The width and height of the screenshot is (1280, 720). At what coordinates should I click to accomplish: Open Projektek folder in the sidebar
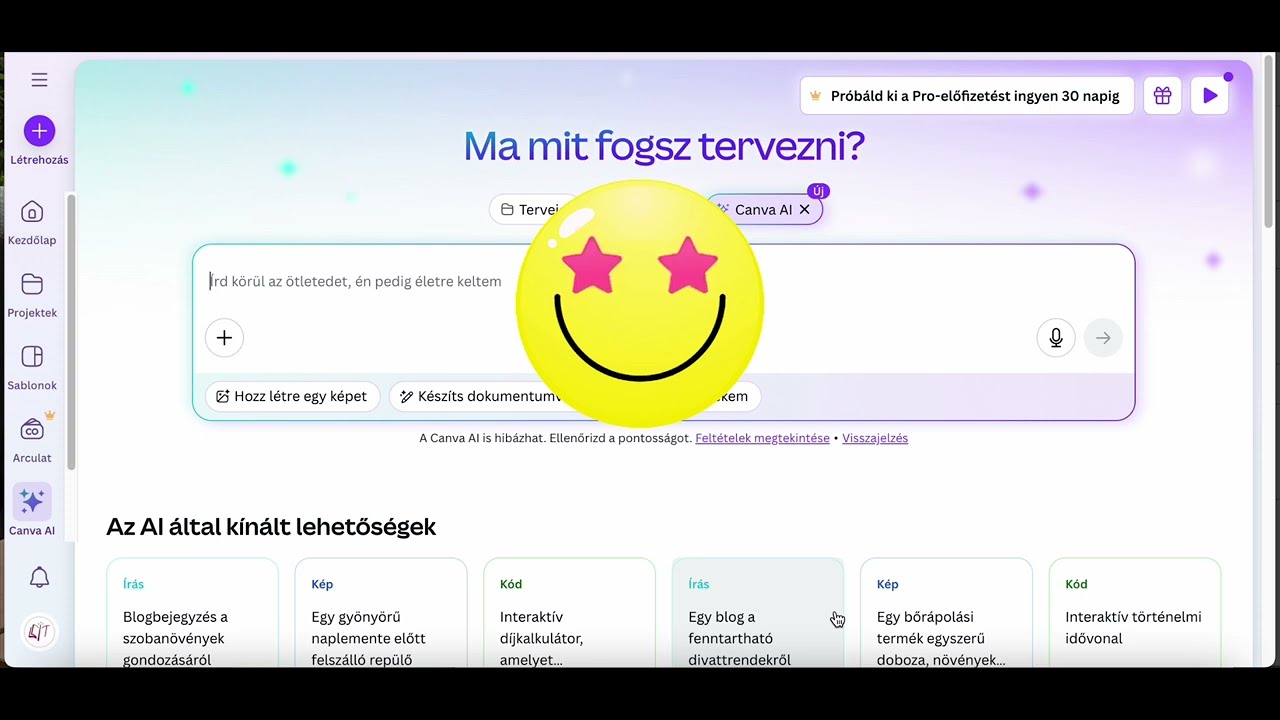point(32,295)
